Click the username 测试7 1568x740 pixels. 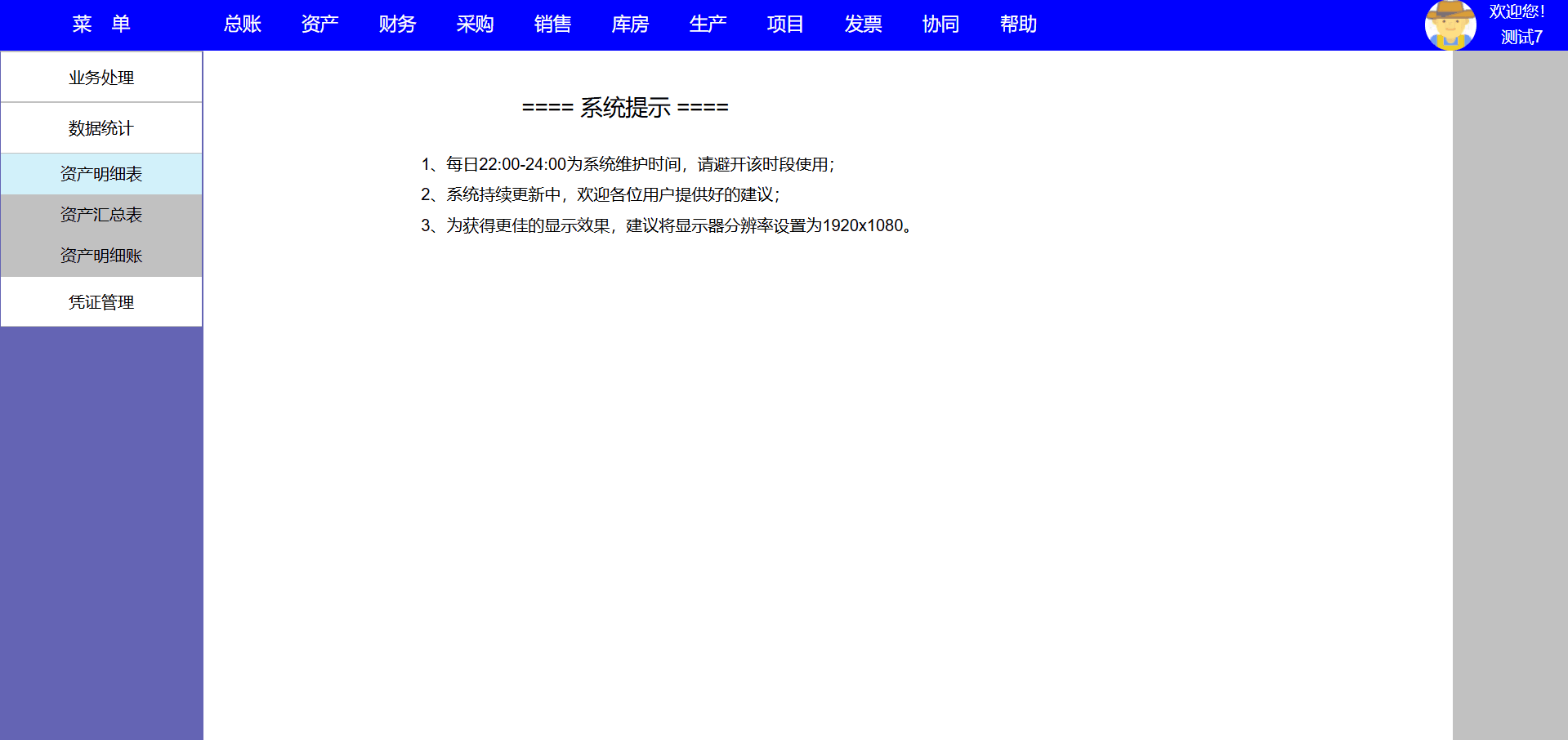pyautogui.click(x=1521, y=38)
